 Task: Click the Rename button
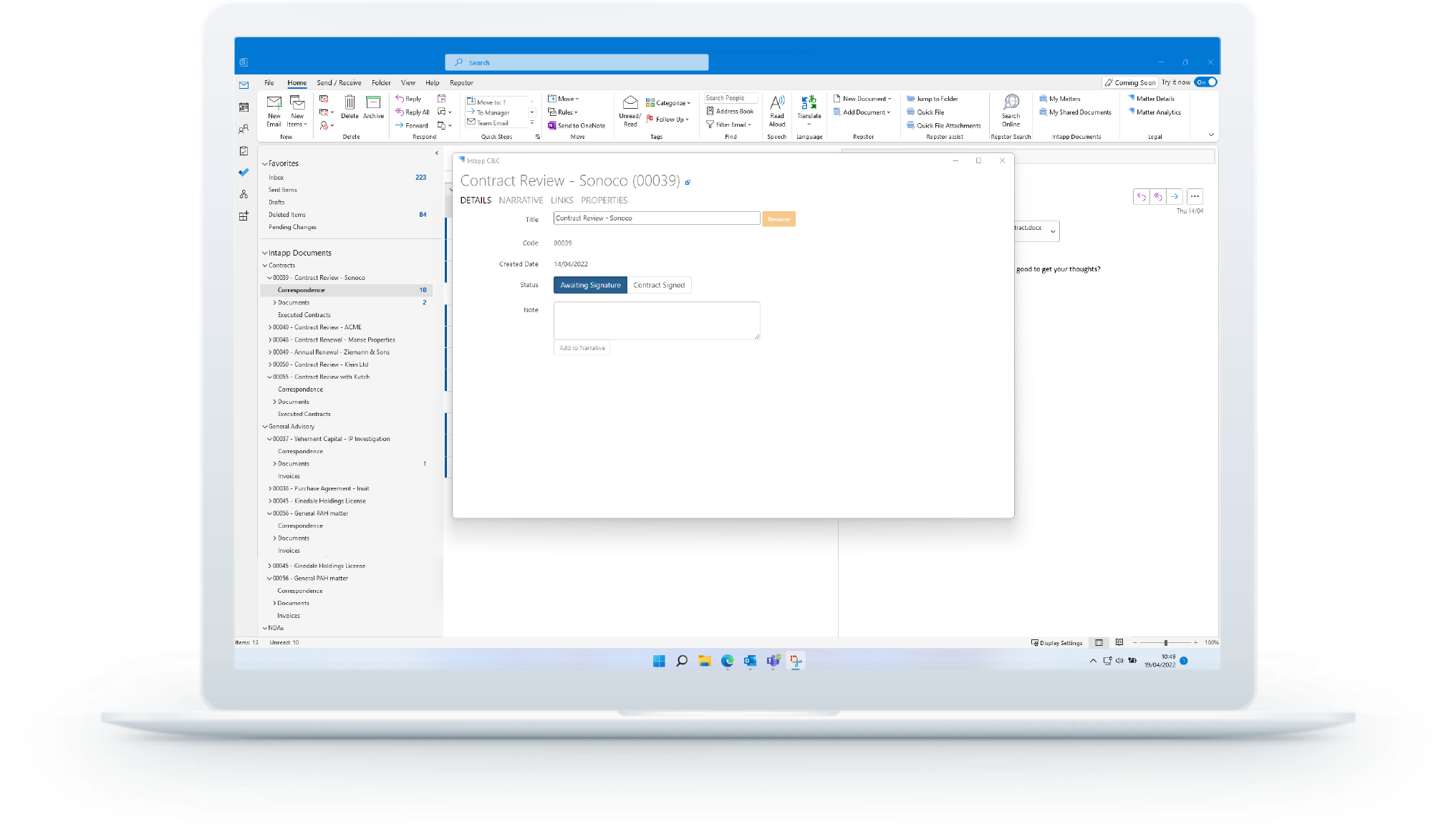pos(778,219)
